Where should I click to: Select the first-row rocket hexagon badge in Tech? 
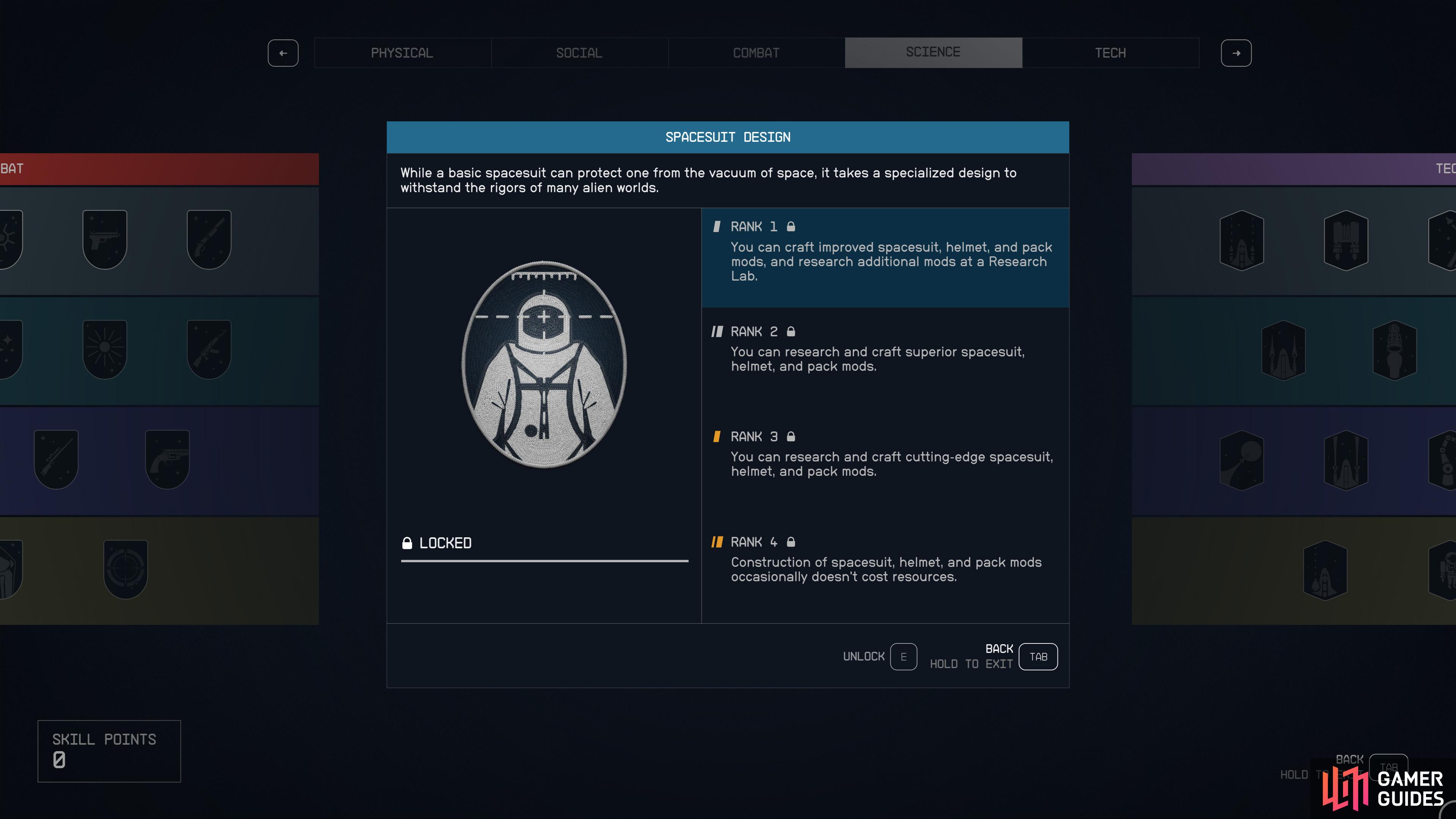pos(1242,240)
